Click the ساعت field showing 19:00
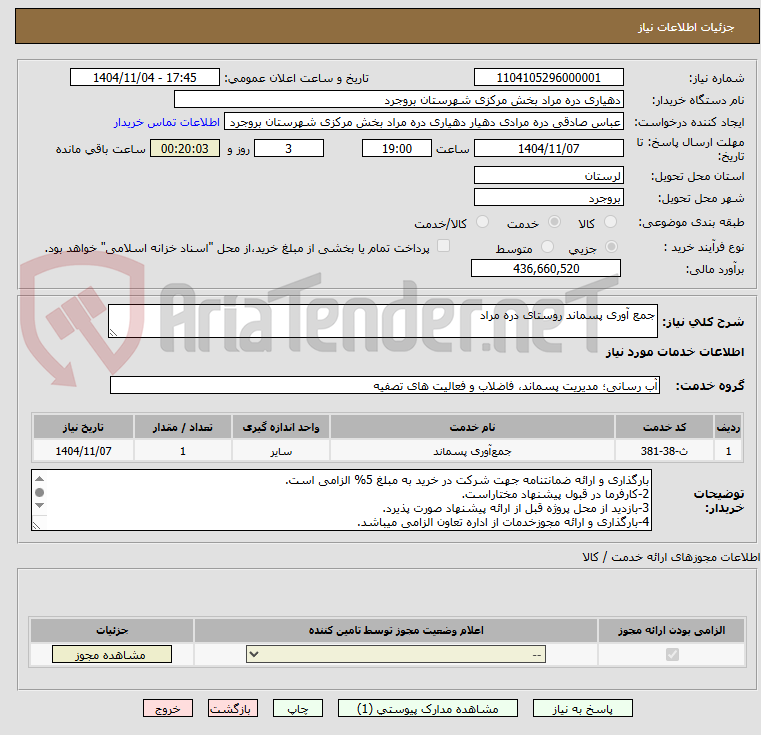Screen dimensions: 761x735 coord(397,148)
